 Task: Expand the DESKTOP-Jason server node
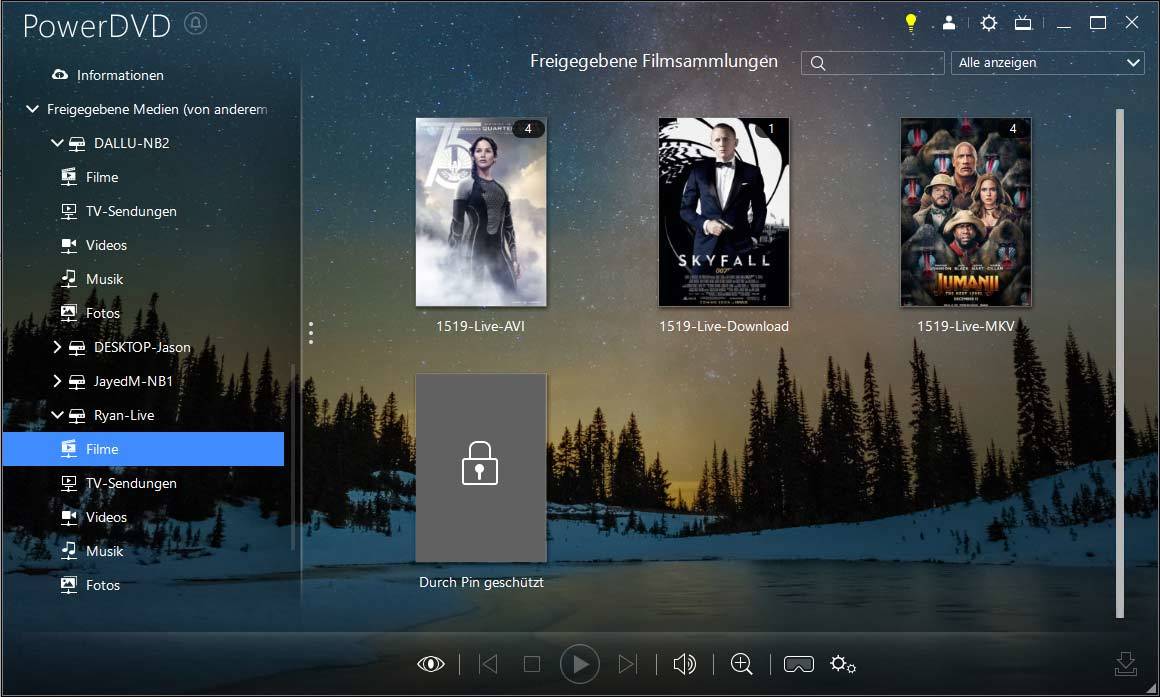point(57,347)
